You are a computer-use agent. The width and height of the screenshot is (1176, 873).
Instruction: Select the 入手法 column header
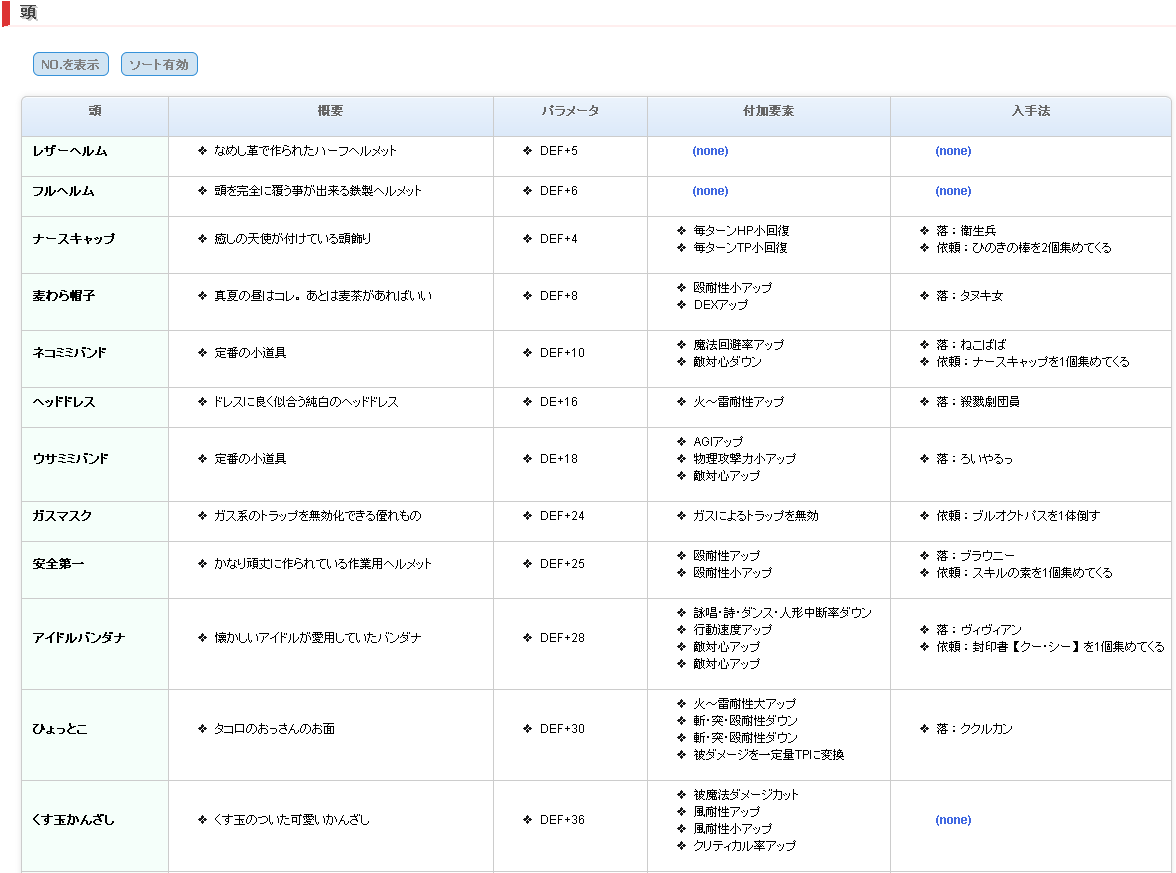click(1030, 112)
